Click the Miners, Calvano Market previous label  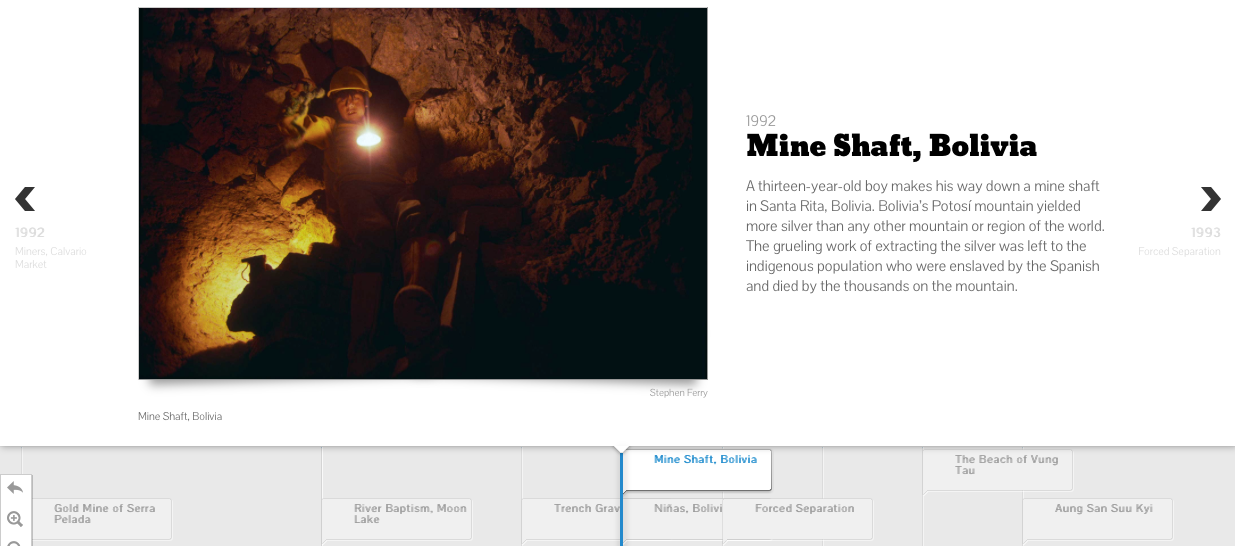click(50, 257)
